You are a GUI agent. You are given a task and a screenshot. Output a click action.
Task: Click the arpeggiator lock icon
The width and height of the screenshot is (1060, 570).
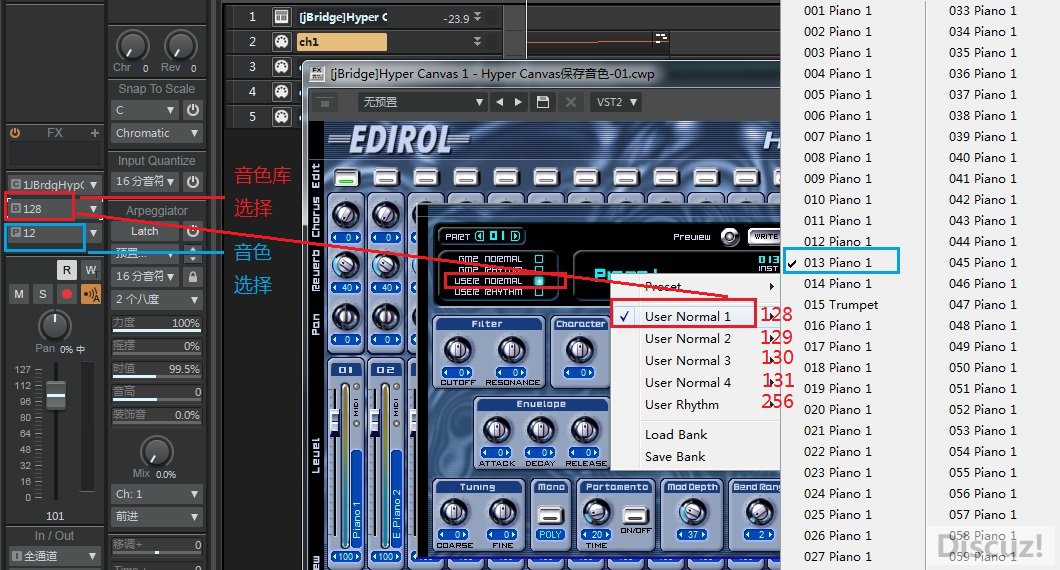pyautogui.click(x=193, y=277)
